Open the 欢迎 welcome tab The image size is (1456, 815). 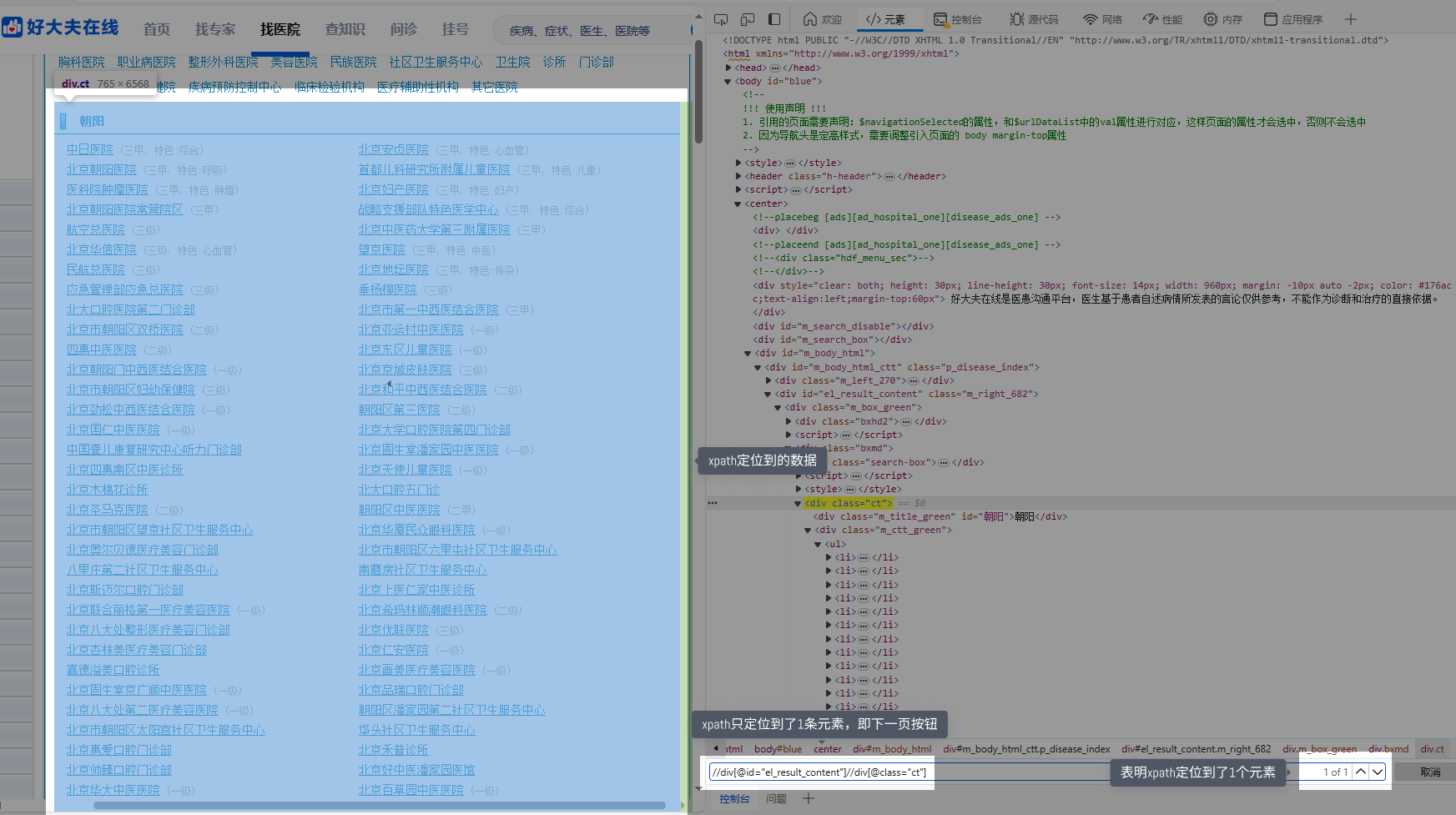(x=823, y=19)
